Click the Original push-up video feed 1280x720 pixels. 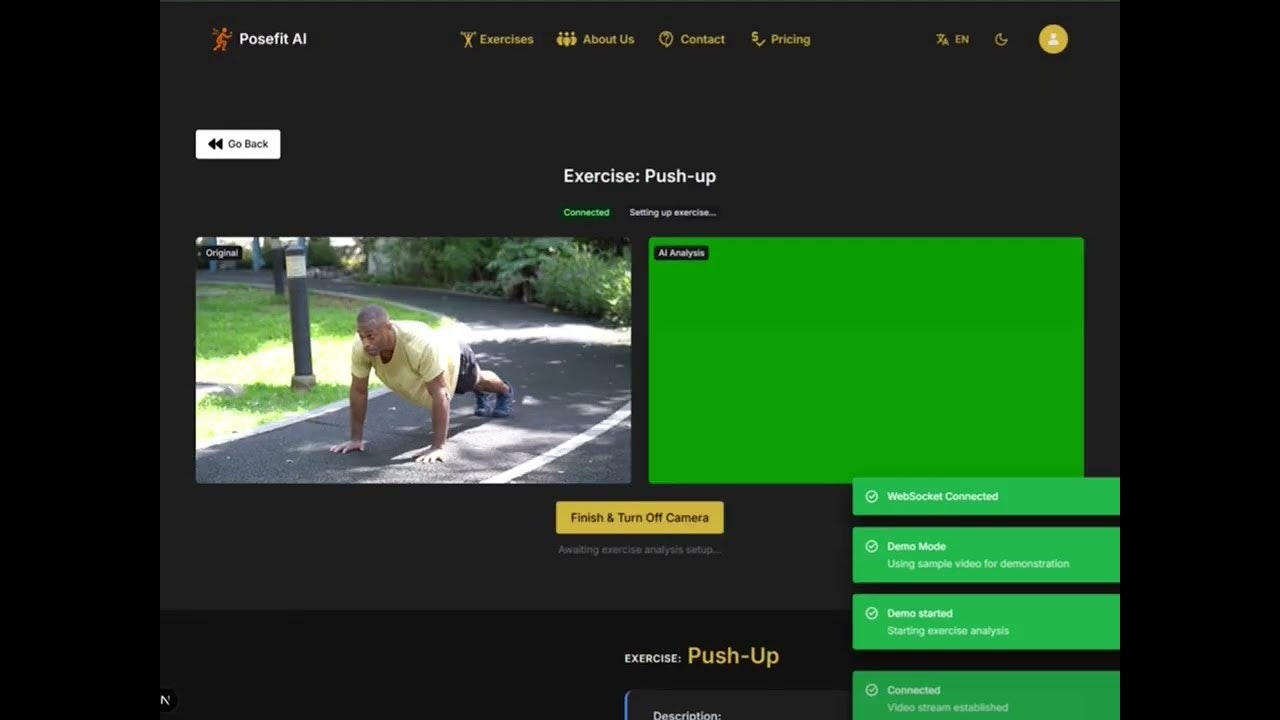pyautogui.click(x=412, y=360)
